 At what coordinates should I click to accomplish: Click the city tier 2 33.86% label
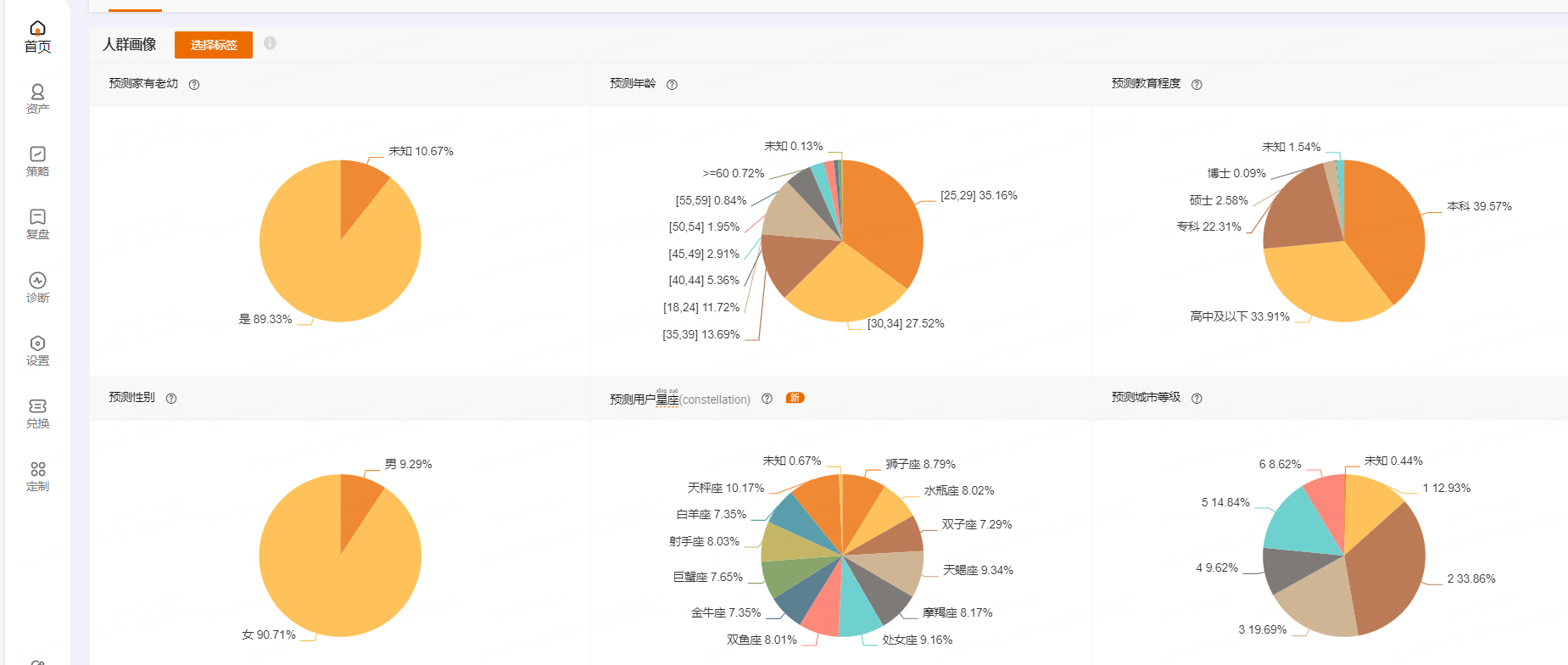tap(1471, 578)
